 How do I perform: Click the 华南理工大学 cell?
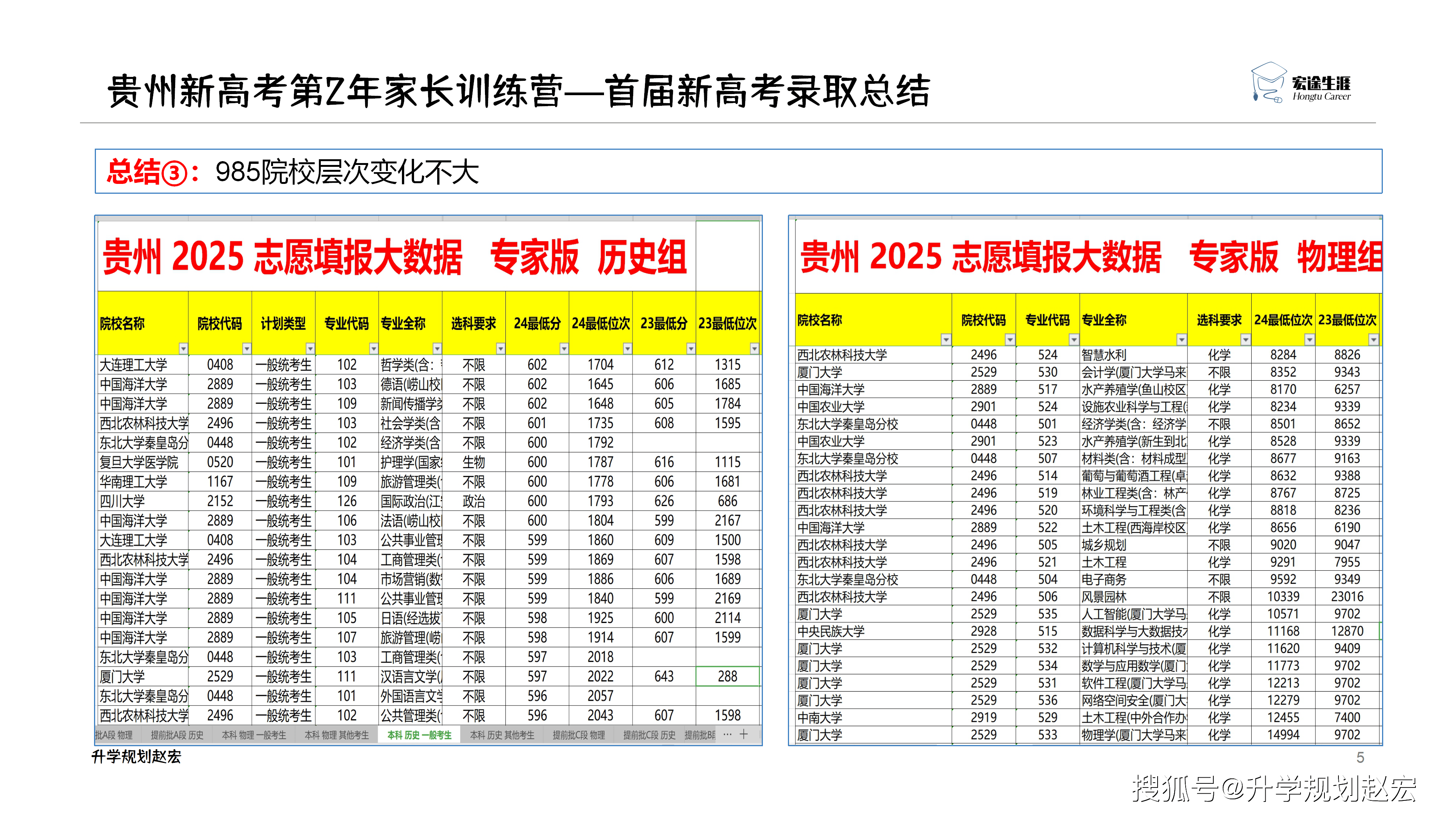click(x=143, y=482)
